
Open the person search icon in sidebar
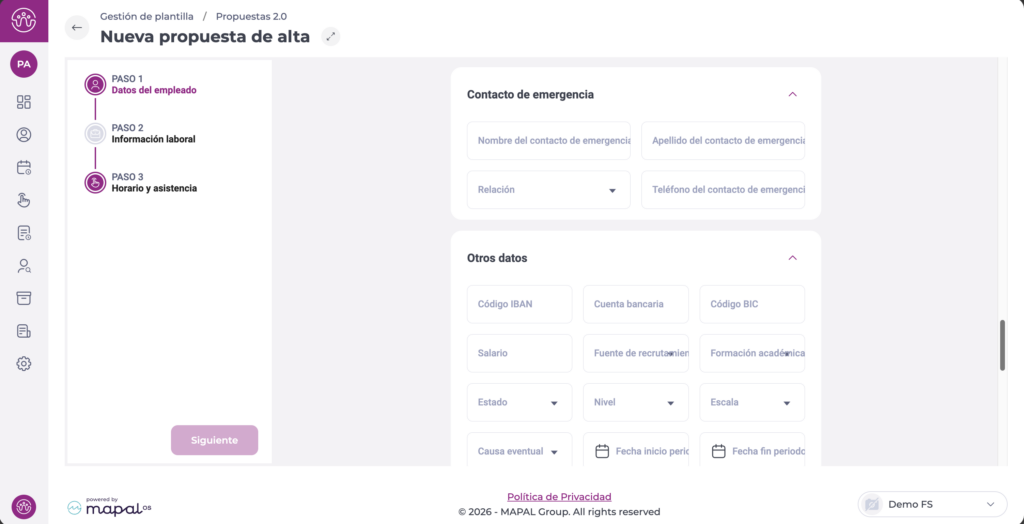24,266
